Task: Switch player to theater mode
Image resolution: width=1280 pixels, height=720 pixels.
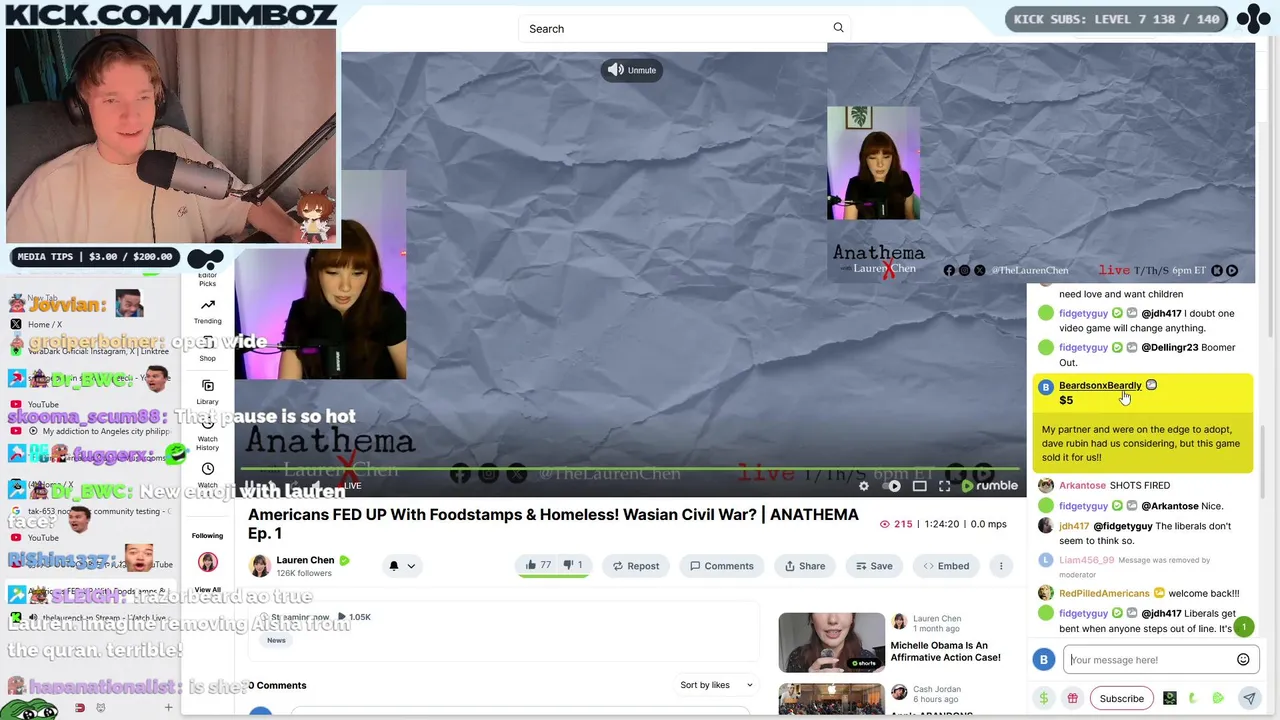Action: 919,486
